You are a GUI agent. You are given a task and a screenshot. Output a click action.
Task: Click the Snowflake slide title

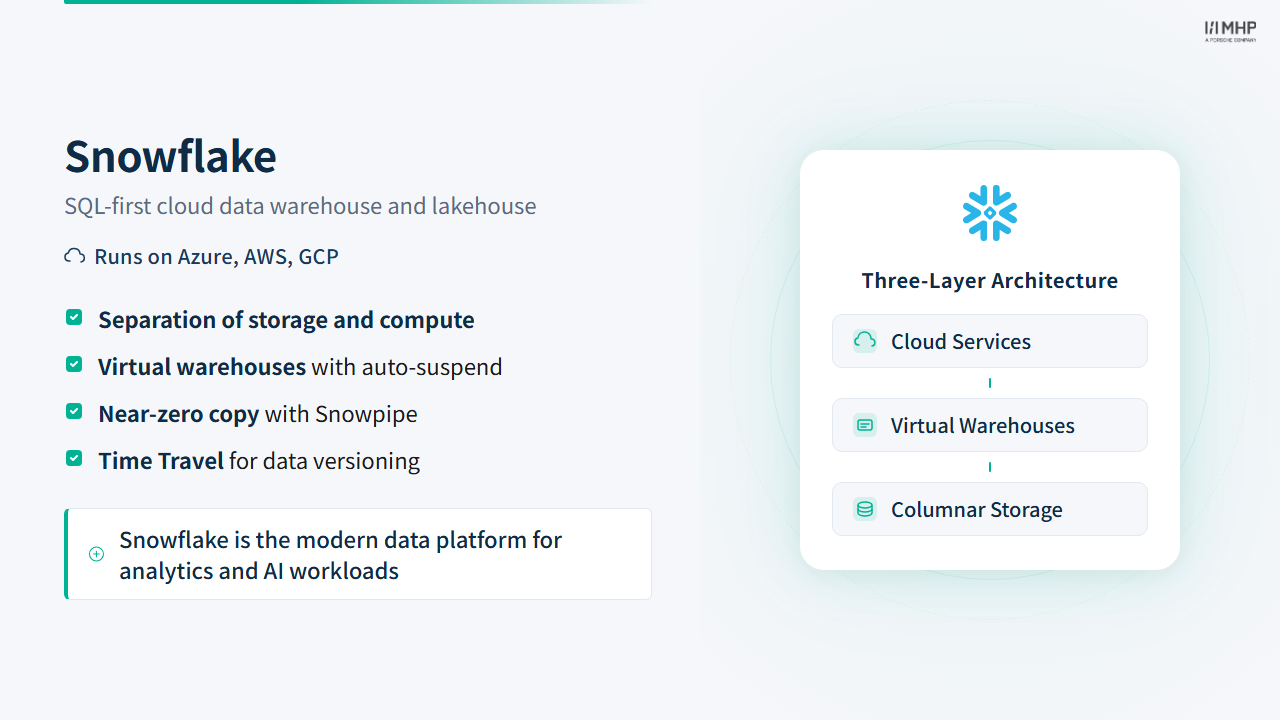171,156
